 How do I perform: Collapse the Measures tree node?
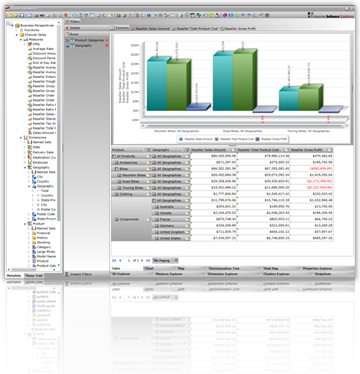coord(21,39)
